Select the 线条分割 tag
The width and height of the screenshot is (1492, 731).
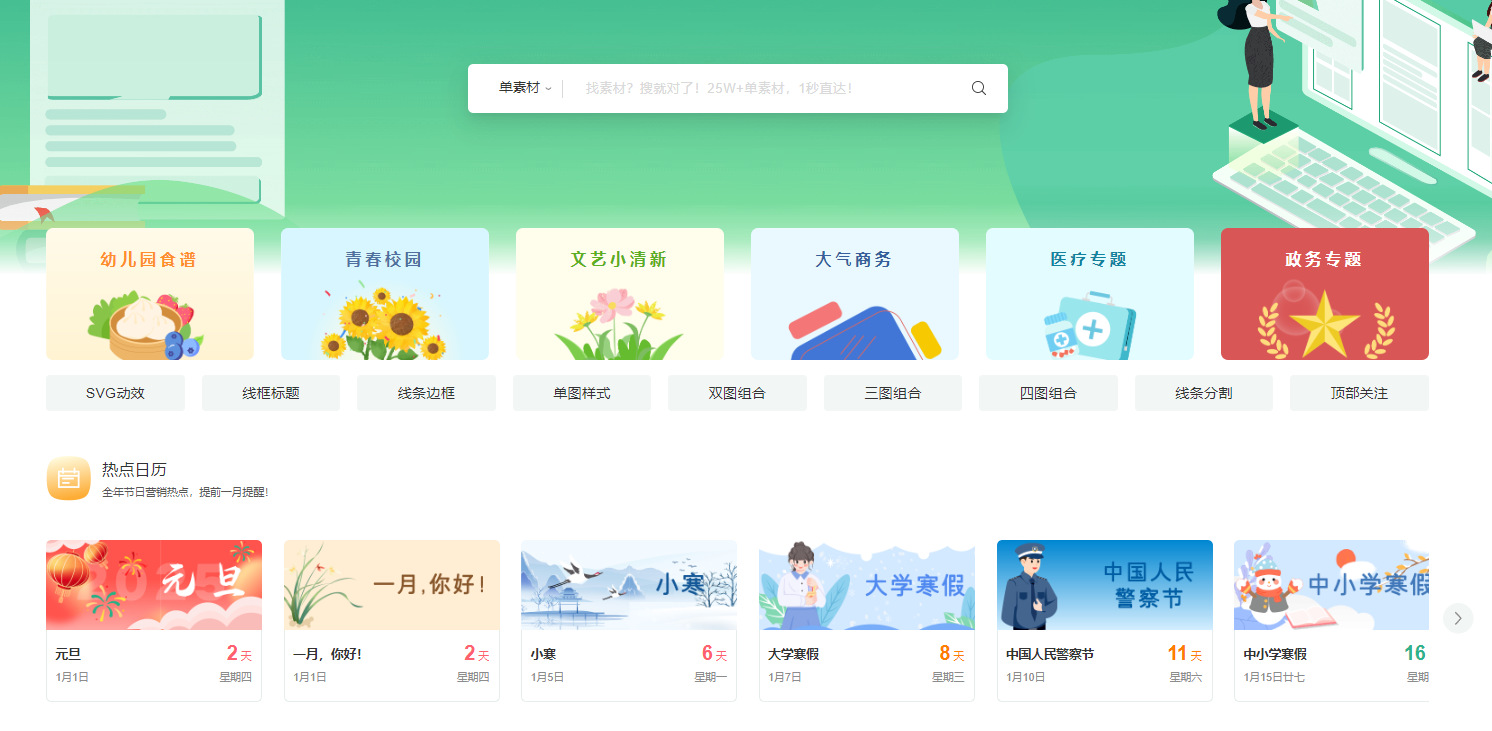coord(1204,393)
